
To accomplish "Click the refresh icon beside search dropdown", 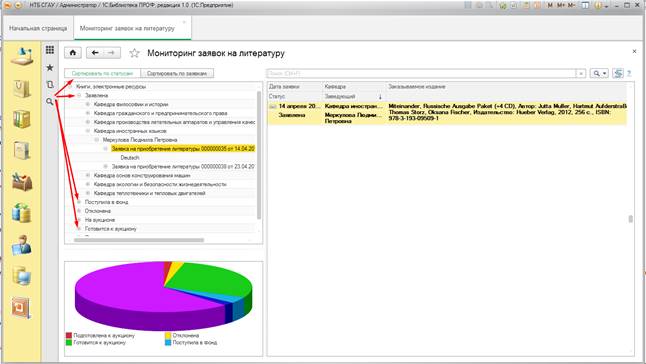I will [x=618, y=73].
